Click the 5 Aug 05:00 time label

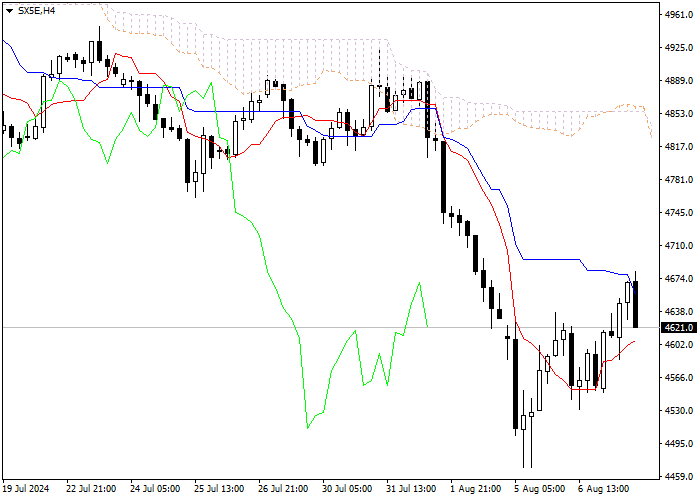[540, 488]
